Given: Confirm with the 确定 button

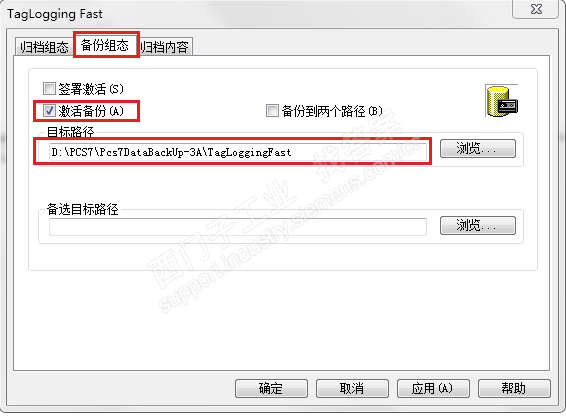Looking at the screenshot, I should [x=271, y=388].
